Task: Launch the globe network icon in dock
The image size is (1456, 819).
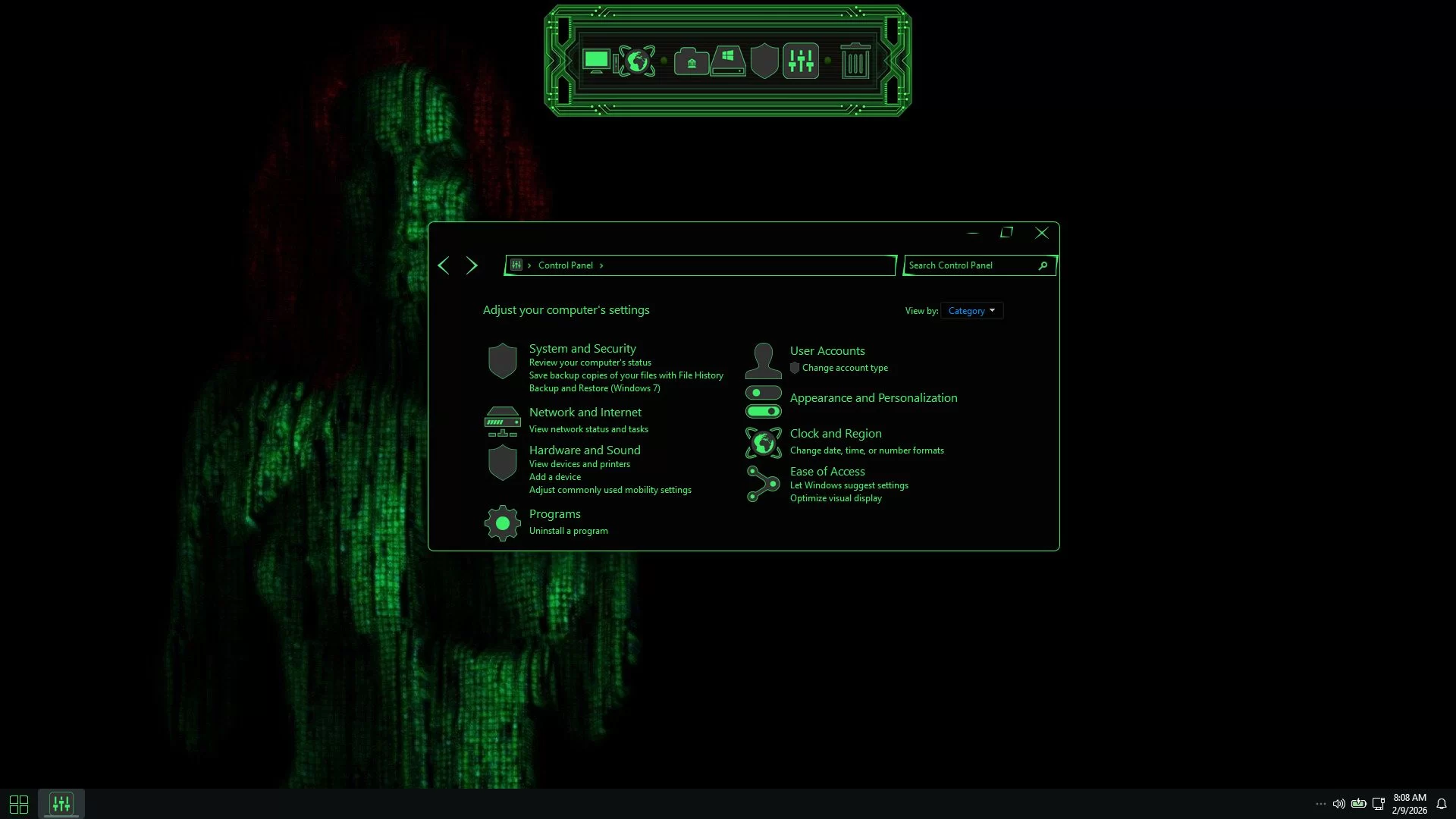Action: coord(637,61)
